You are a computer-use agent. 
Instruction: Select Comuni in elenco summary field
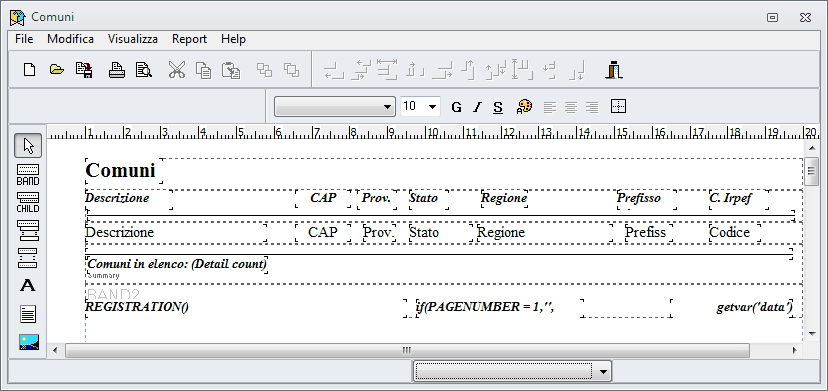(176, 264)
